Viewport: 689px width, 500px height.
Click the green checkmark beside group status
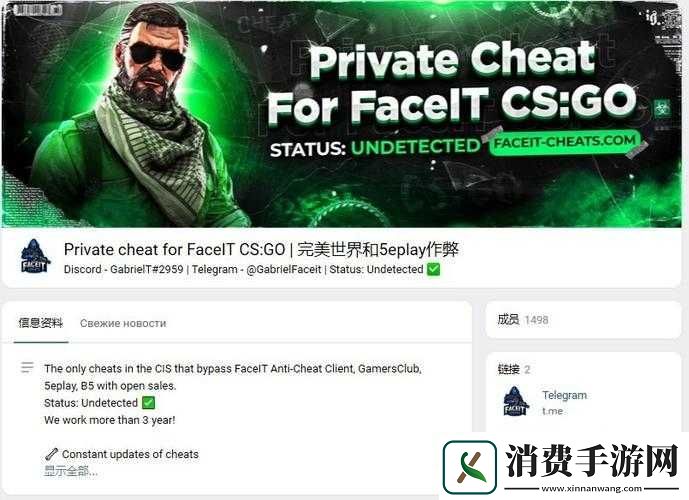(433, 269)
